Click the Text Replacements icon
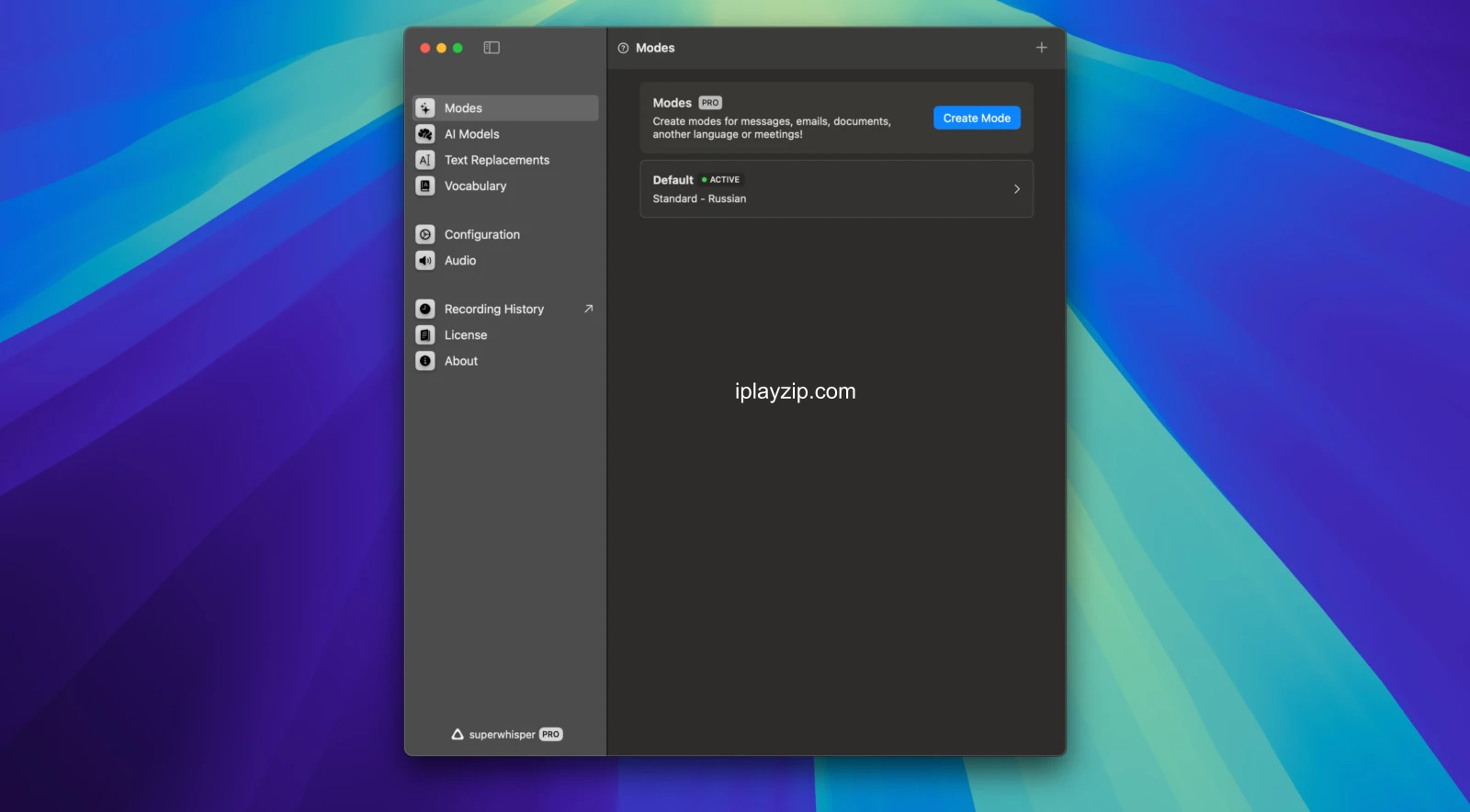Screen dimensions: 1470x812 coord(425,160)
